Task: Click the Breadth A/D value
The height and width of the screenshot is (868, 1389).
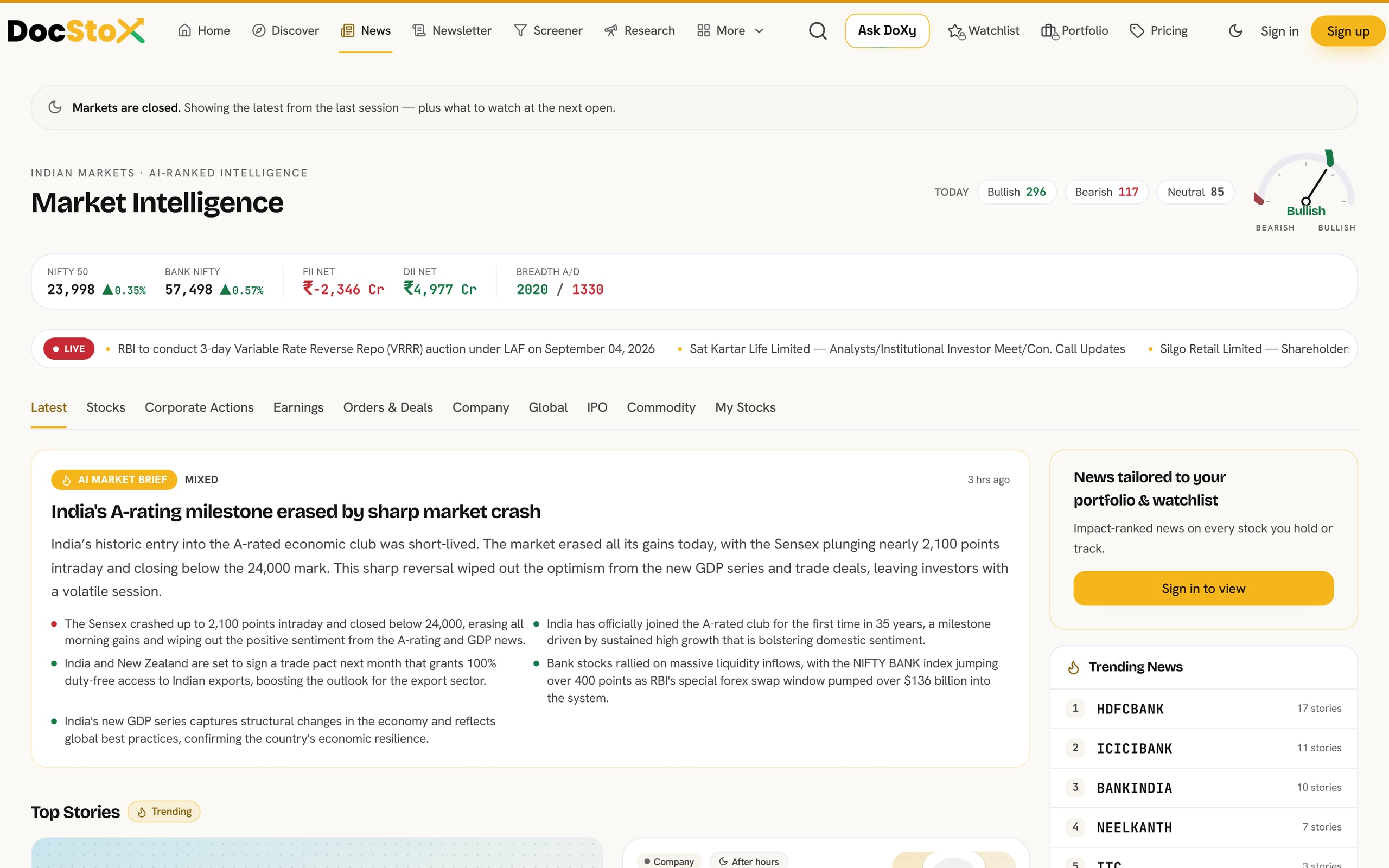Action: 559,289
